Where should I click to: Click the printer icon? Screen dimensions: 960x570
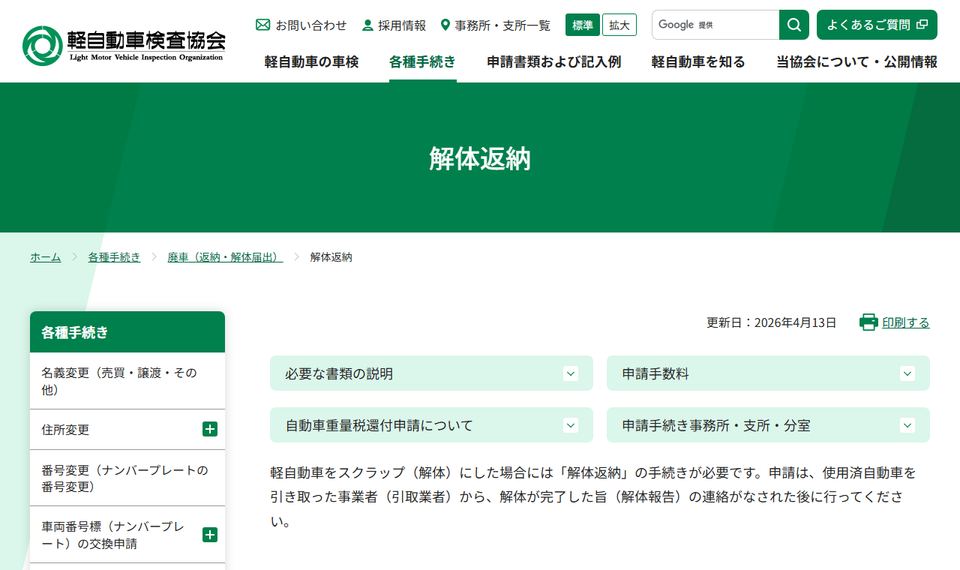pos(868,322)
